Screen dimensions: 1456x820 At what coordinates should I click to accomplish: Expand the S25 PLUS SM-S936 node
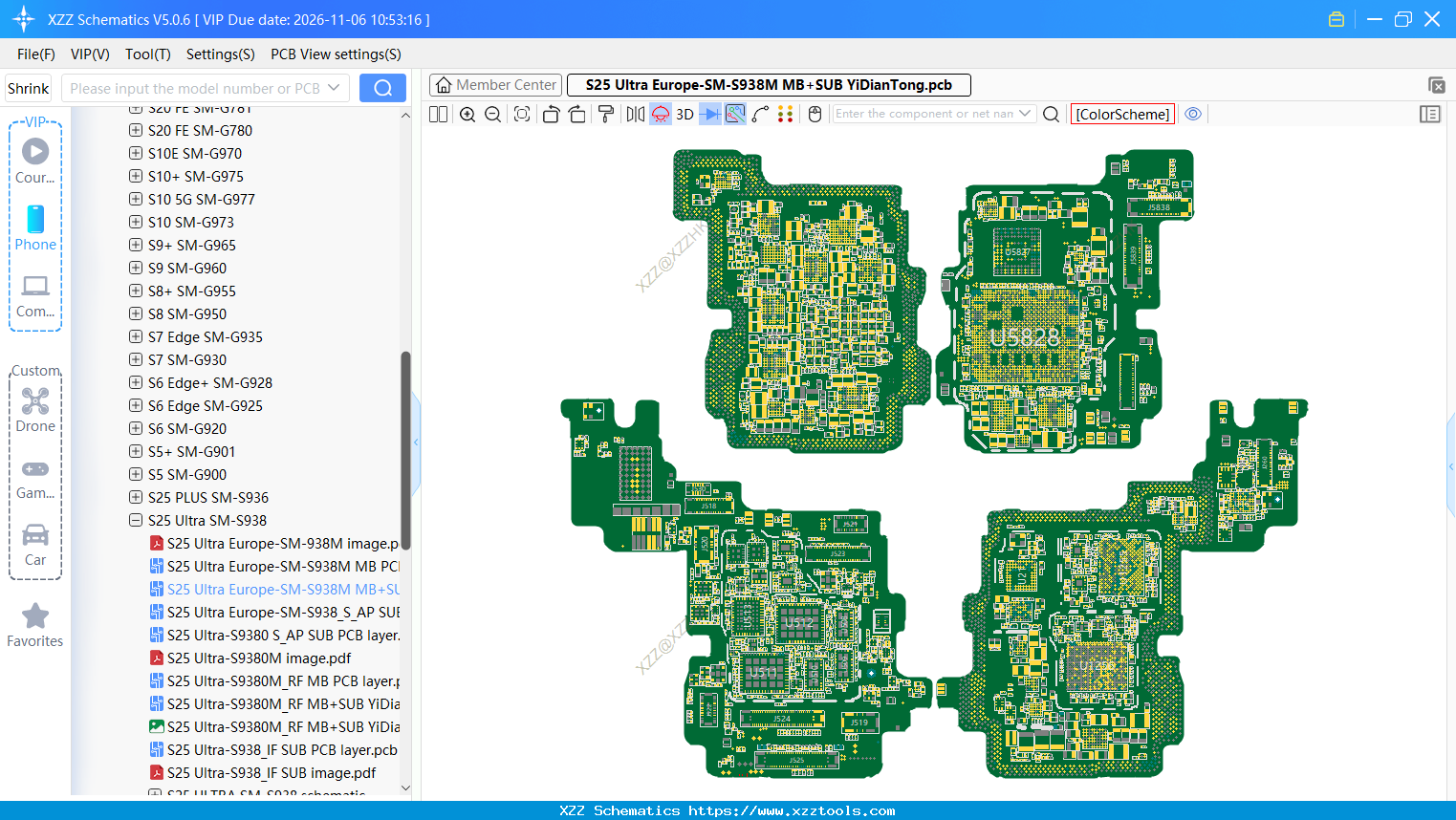136,497
